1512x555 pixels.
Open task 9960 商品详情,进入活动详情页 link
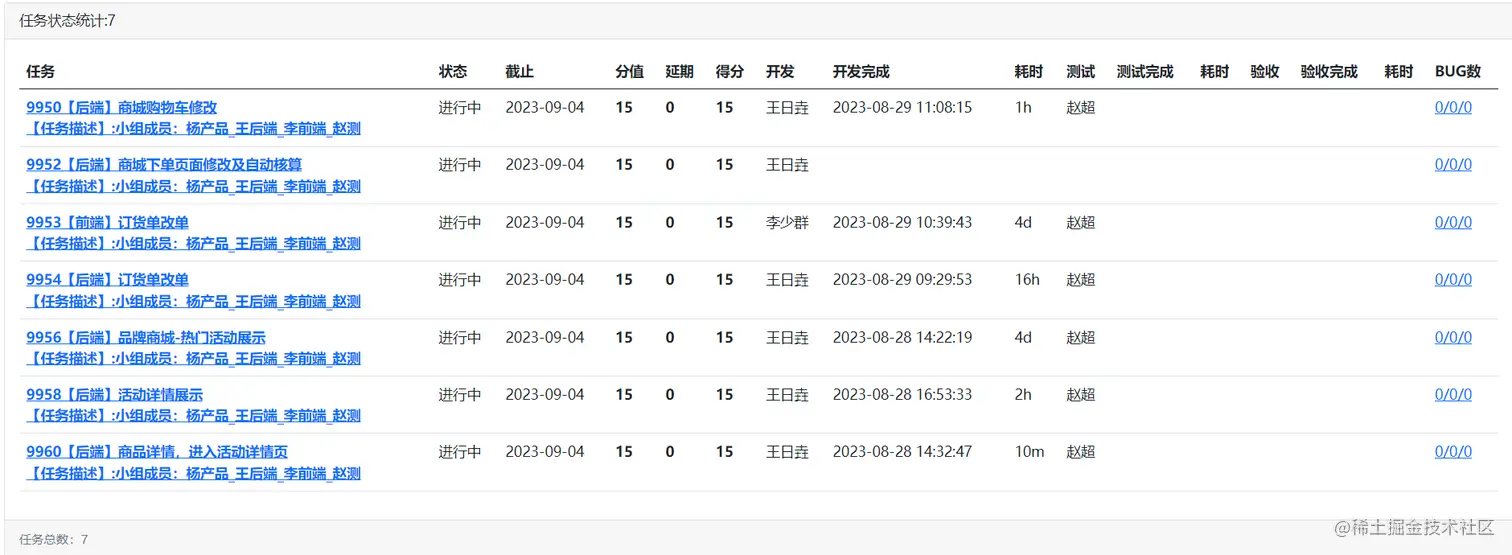tap(157, 452)
